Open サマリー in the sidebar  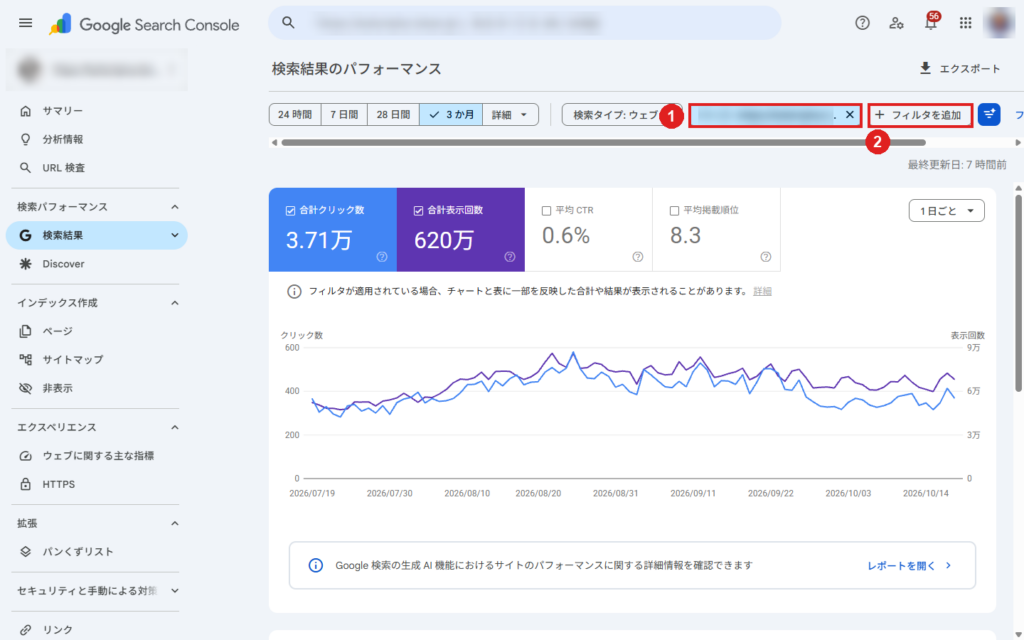click(x=96, y=111)
